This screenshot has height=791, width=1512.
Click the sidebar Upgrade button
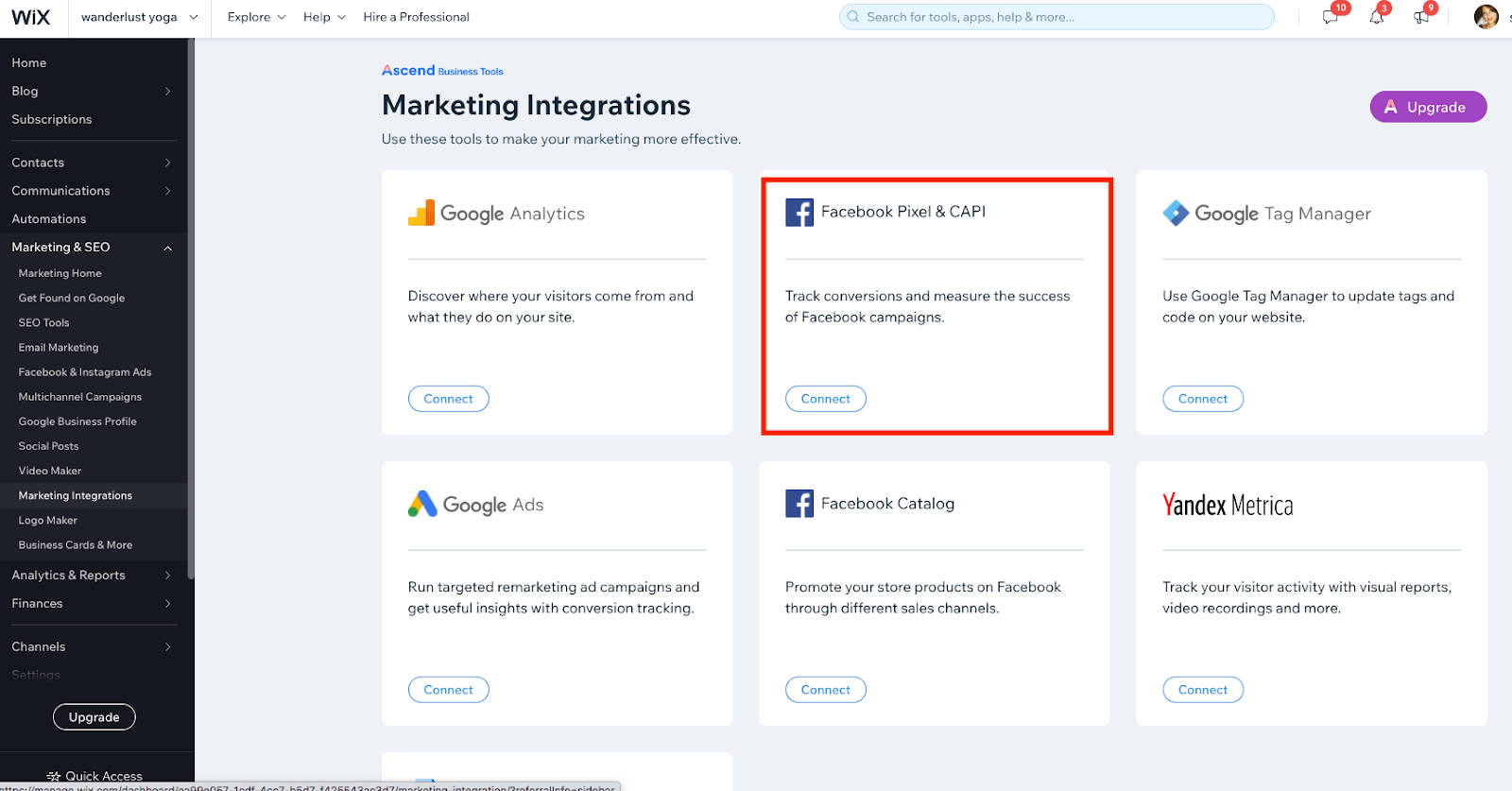94,717
